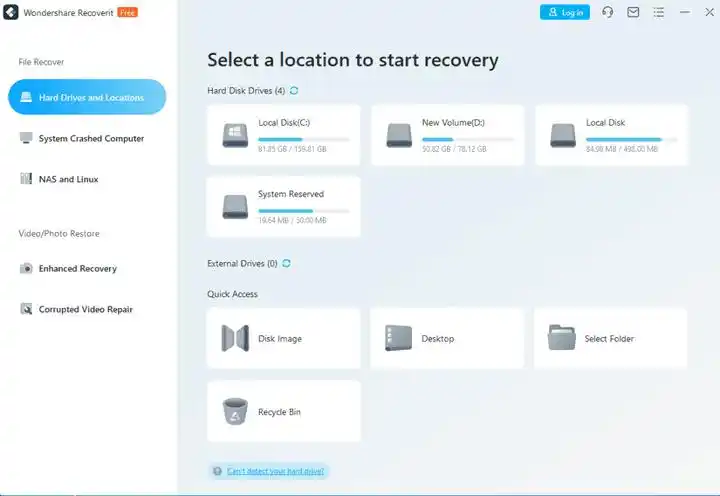The image size is (720, 496).
Task: Click "Can't detect your hard drive?" link
Action: click(x=275, y=471)
